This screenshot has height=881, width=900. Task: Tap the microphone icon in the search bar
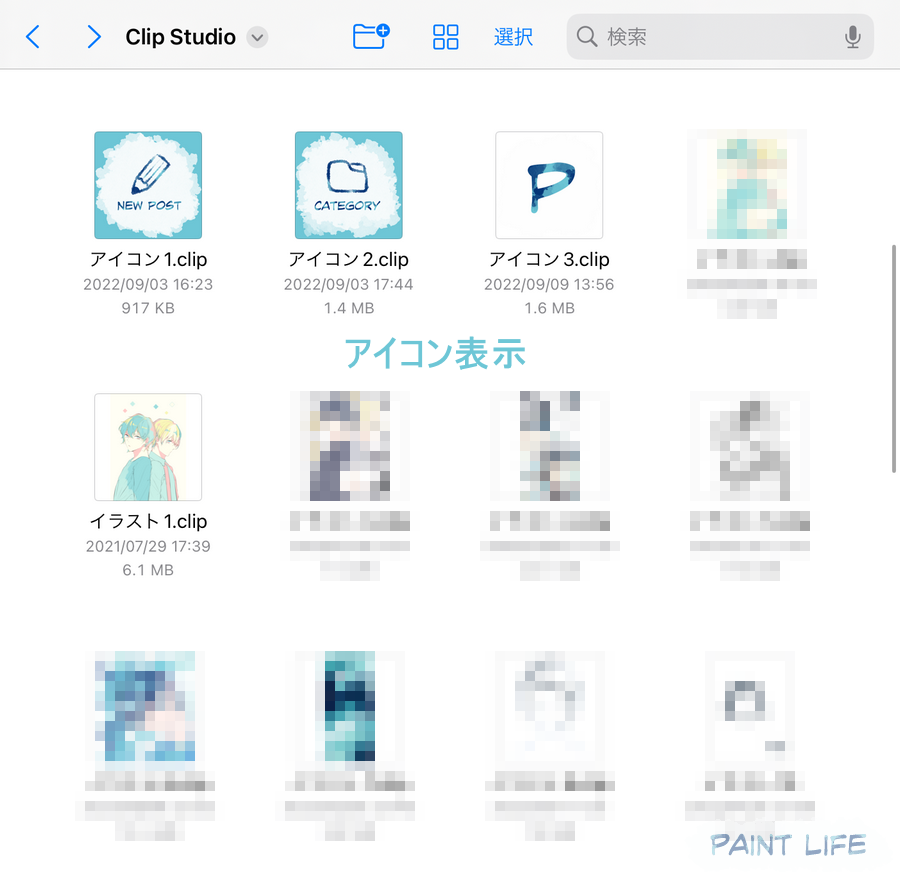pyautogui.click(x=852, y=36)
